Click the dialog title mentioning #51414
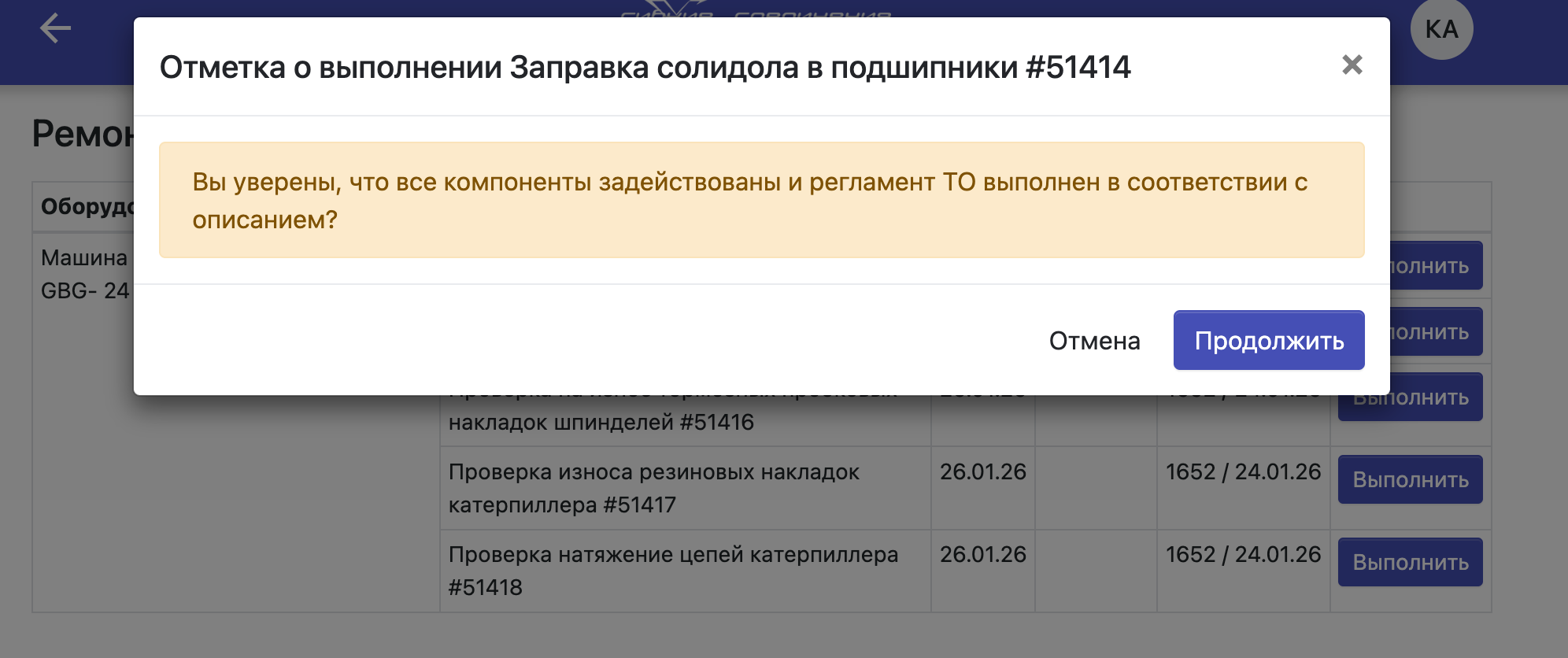The height and width of the screenshot is (658, 1568). click(645, 68)
